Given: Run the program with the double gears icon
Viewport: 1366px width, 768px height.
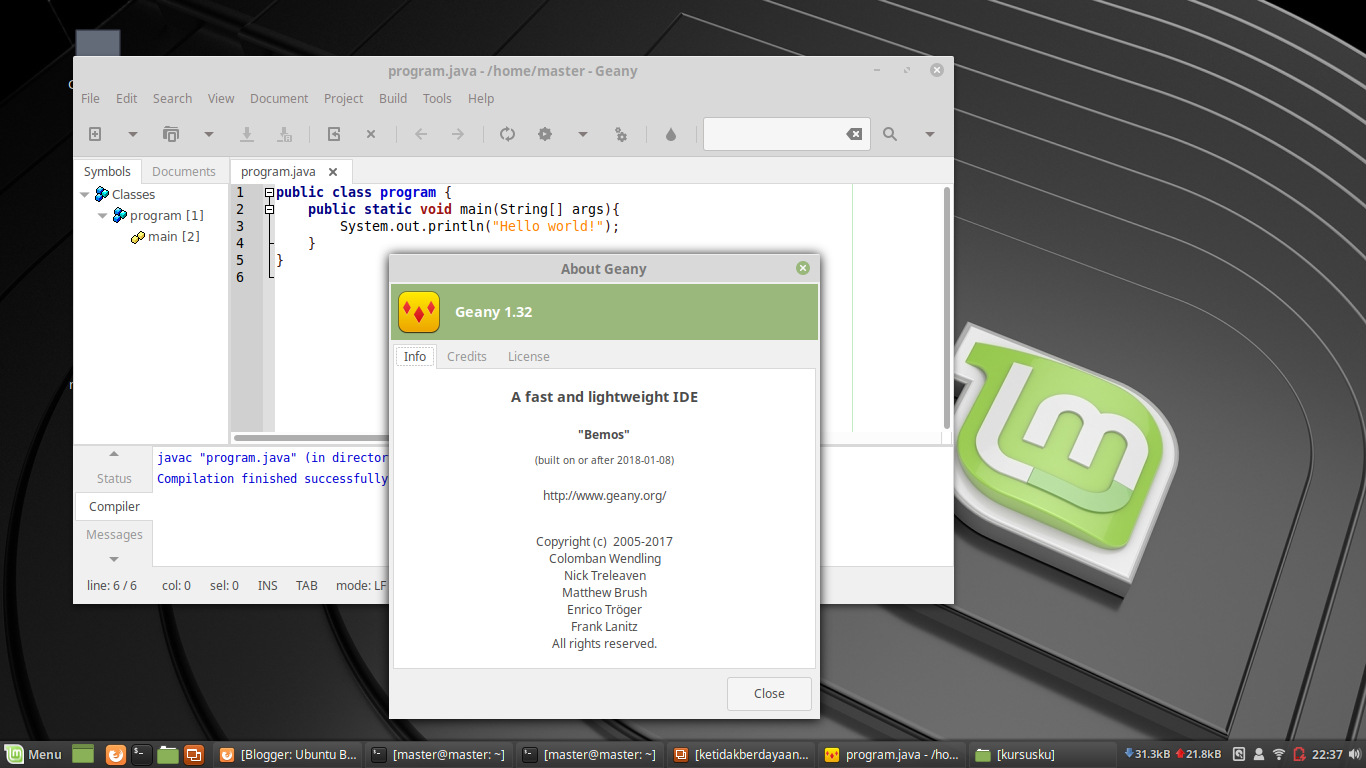Looking at the screenshot, I should tap(621, 134).
